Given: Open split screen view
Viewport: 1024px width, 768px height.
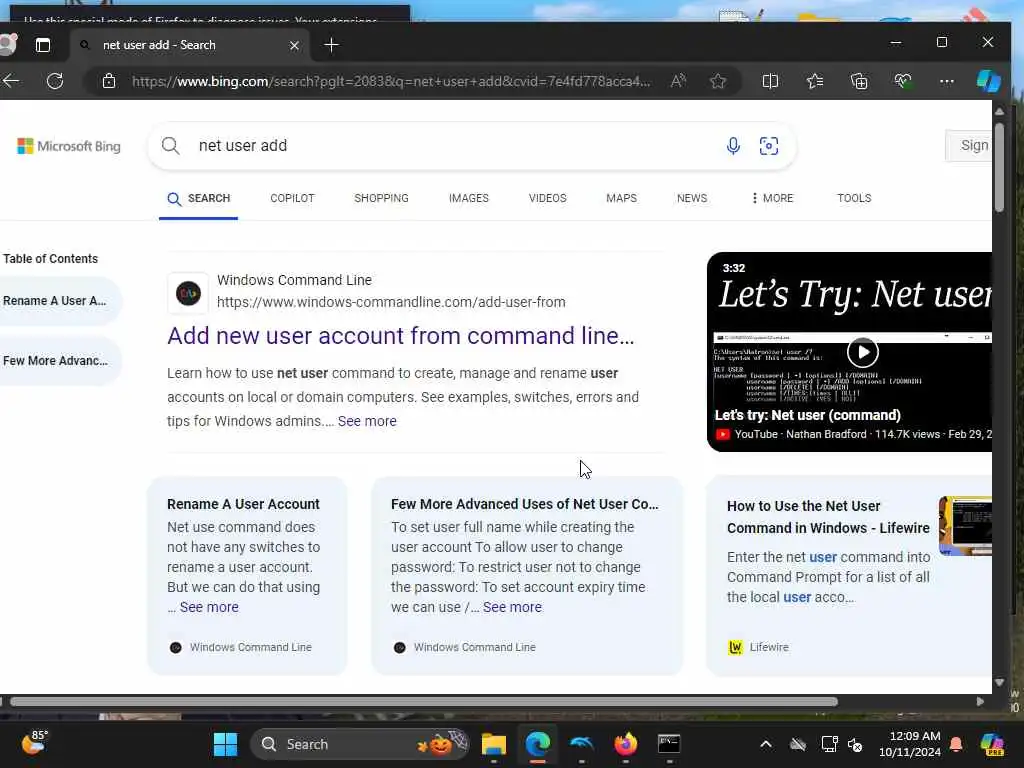Looking at the screenshot, I should pos(770,81).
